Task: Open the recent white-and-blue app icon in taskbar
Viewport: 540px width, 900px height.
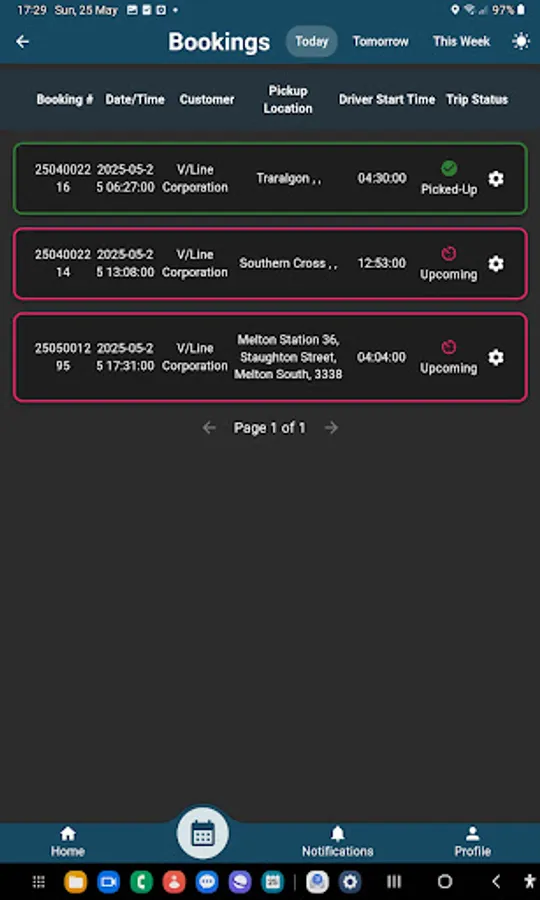Action: [317, 882]
